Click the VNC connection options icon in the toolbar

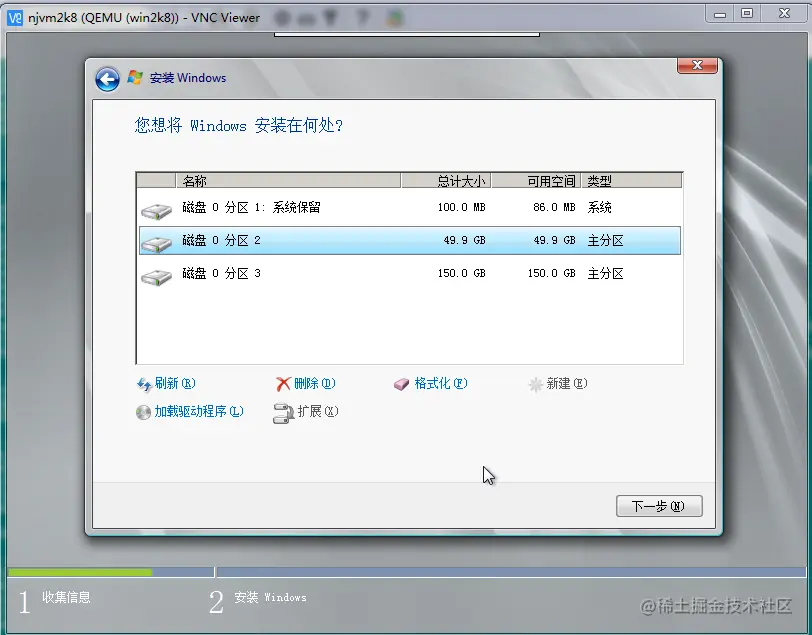coord(282,17)
